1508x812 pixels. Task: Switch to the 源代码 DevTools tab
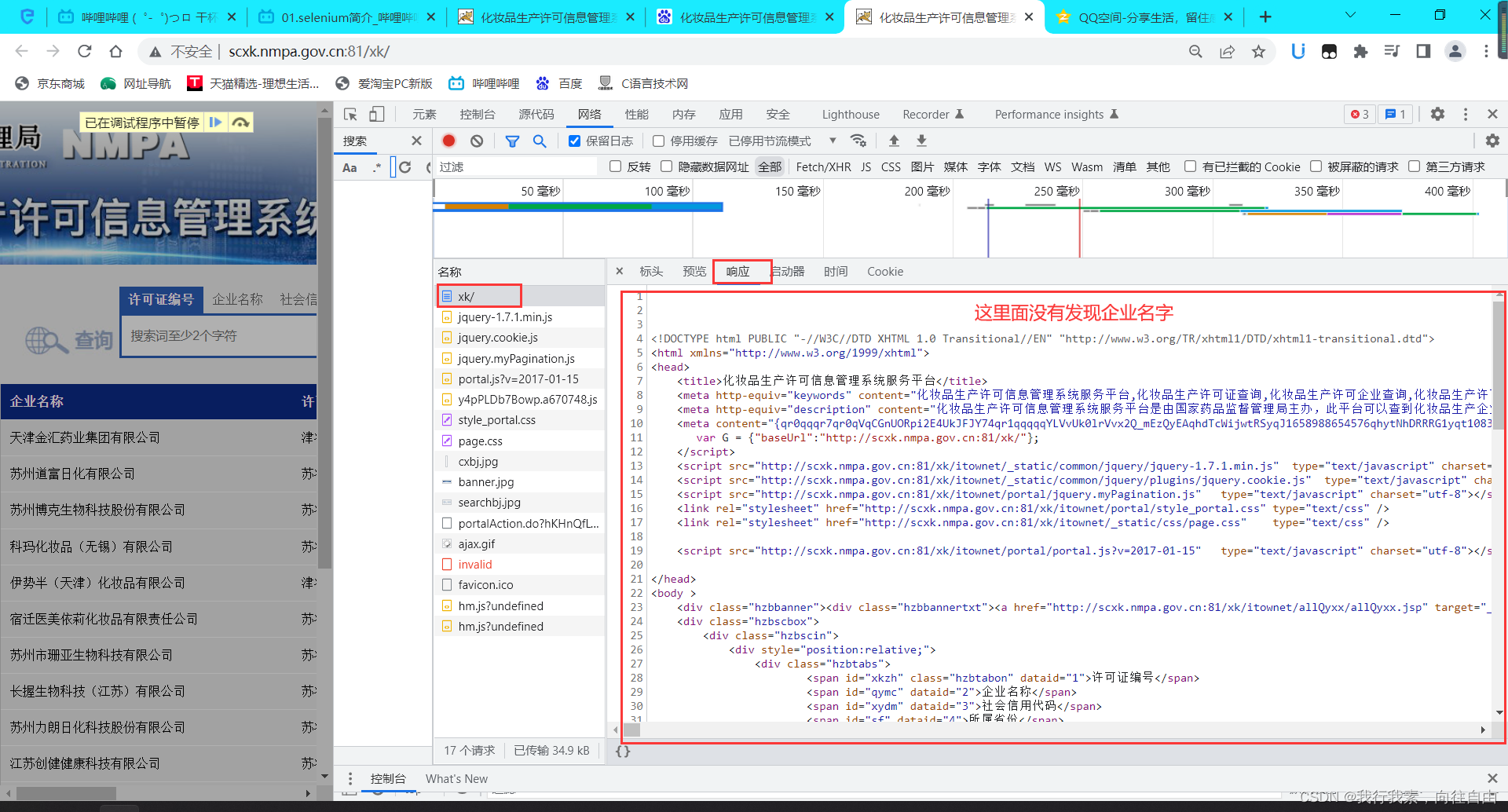point(536,114)
